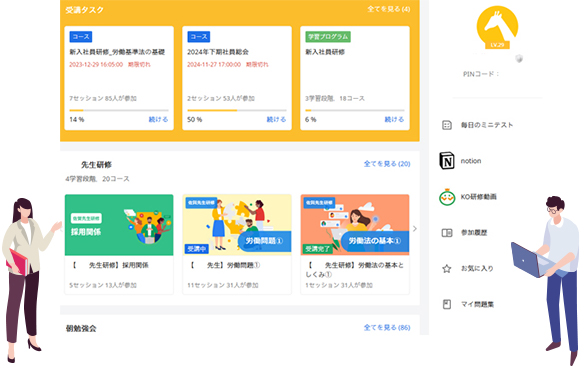Screen dimensions: 586x390
Task: Click the PINコード label
Action: [x=481, y=74]
